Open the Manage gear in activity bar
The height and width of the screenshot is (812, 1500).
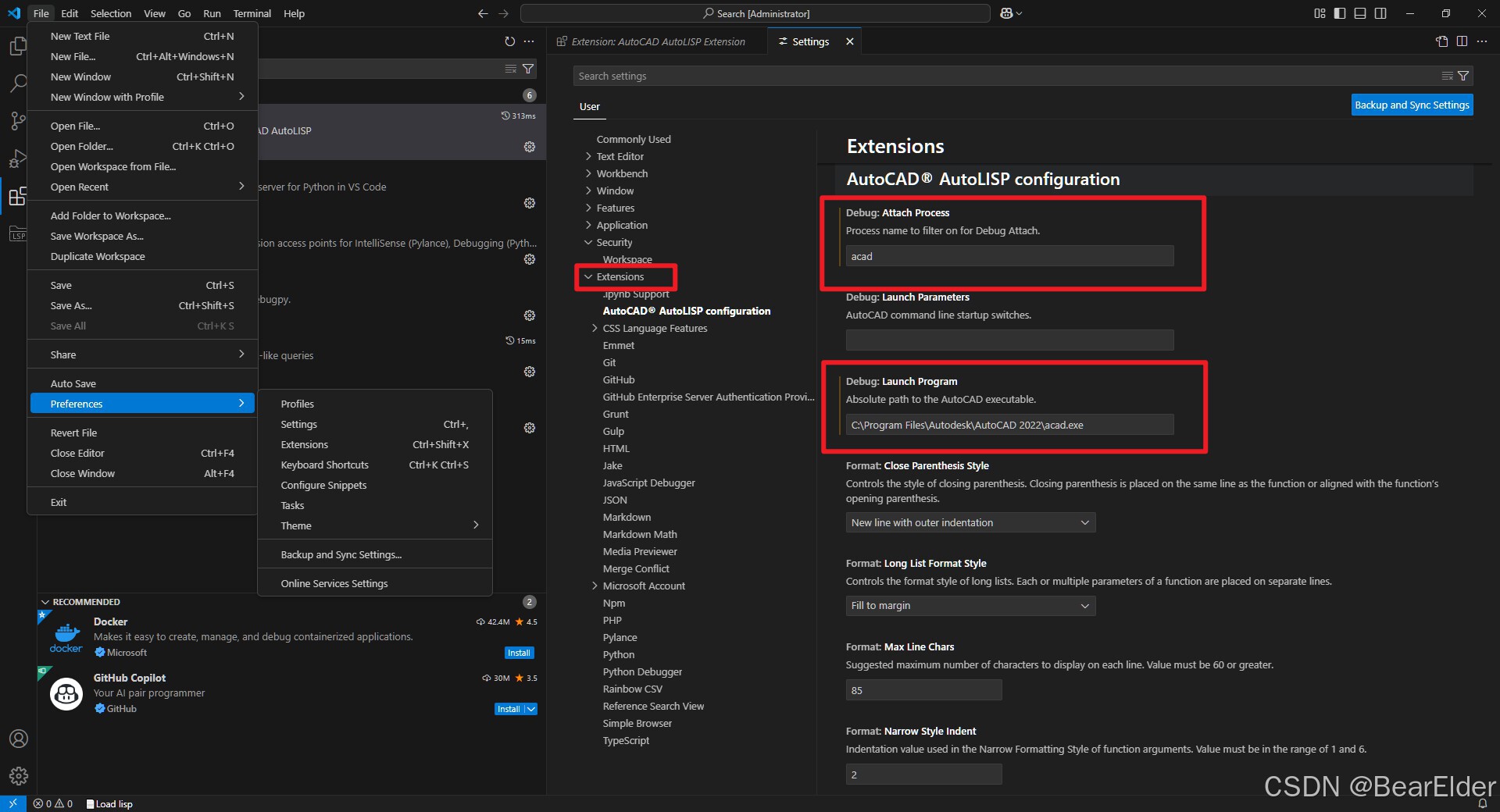(18, 776)
